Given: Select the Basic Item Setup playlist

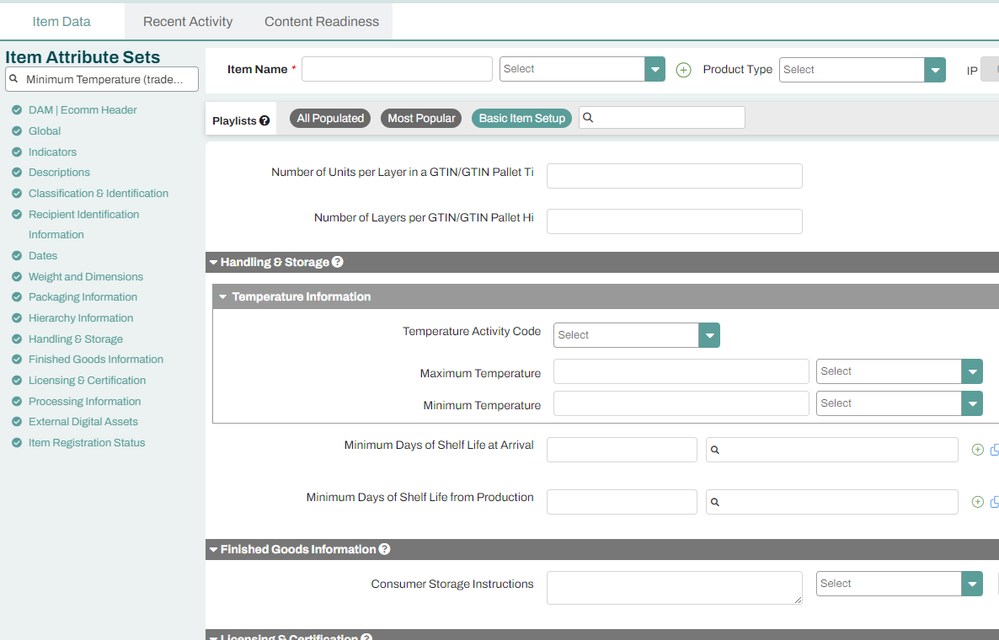Looking at the screenshot, I should tap(522, 118).
